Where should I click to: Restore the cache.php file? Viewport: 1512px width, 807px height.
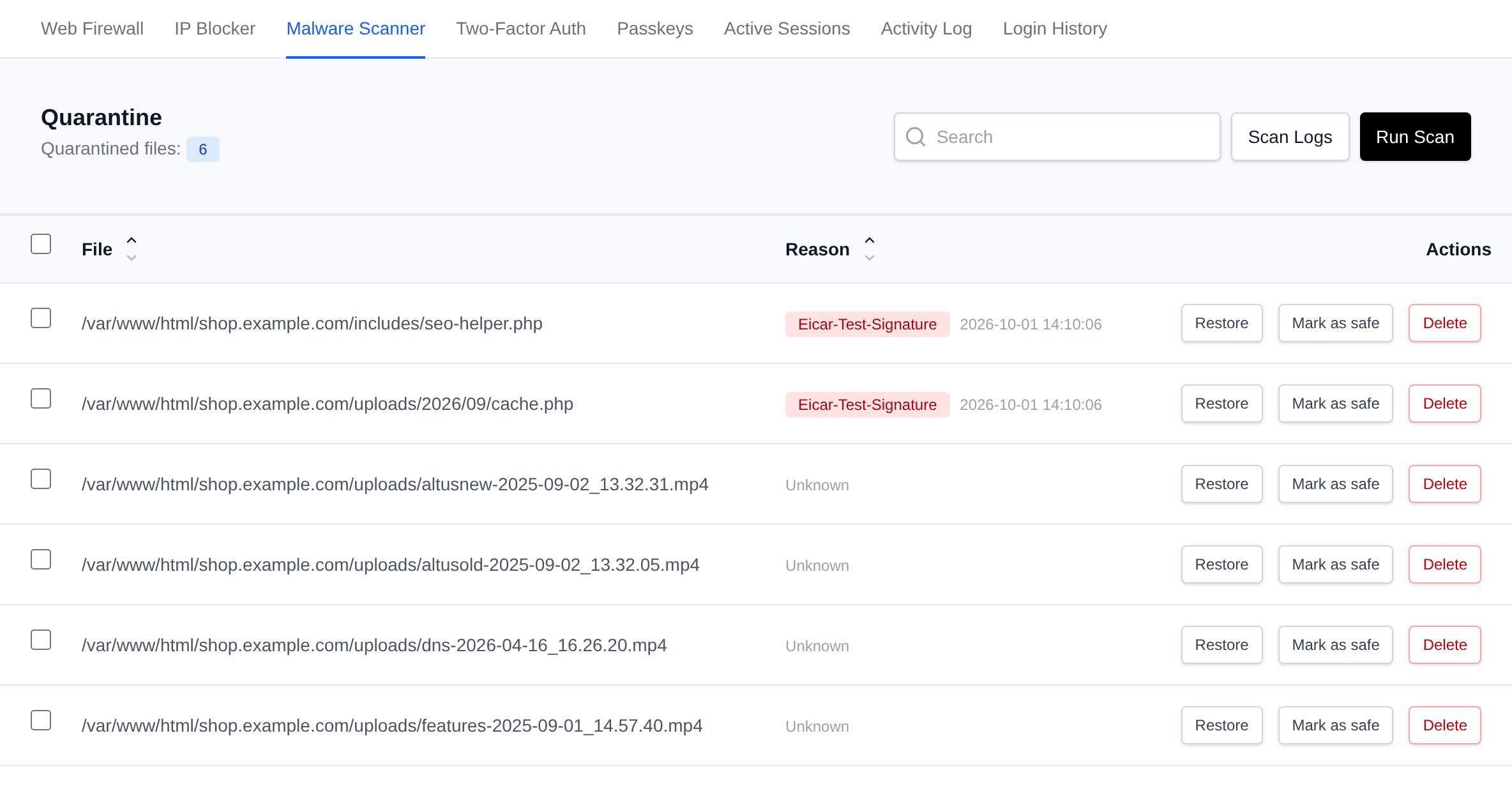click(1221, 403)
